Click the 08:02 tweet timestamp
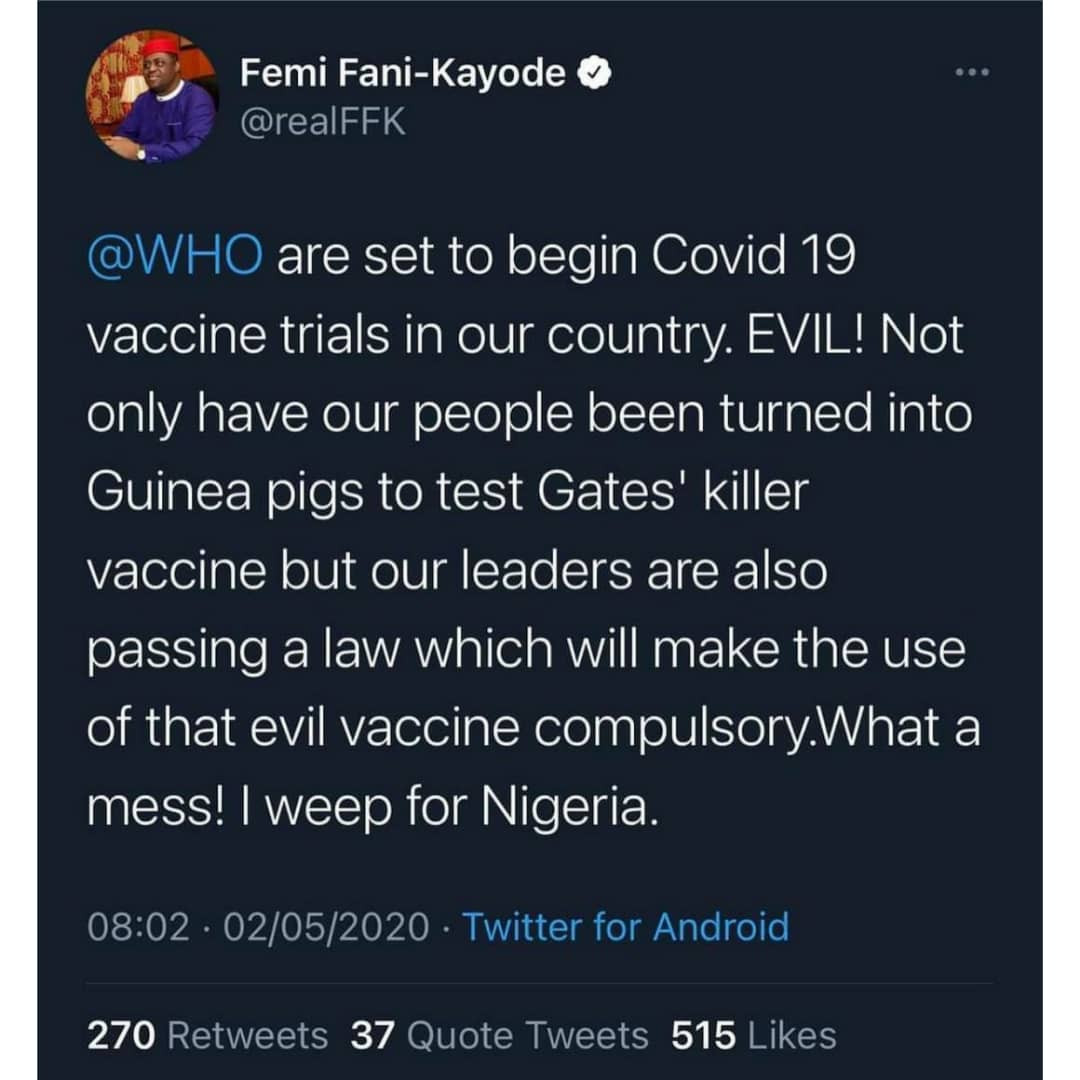Screen dimensions: 1080x1080 (139, 926)
